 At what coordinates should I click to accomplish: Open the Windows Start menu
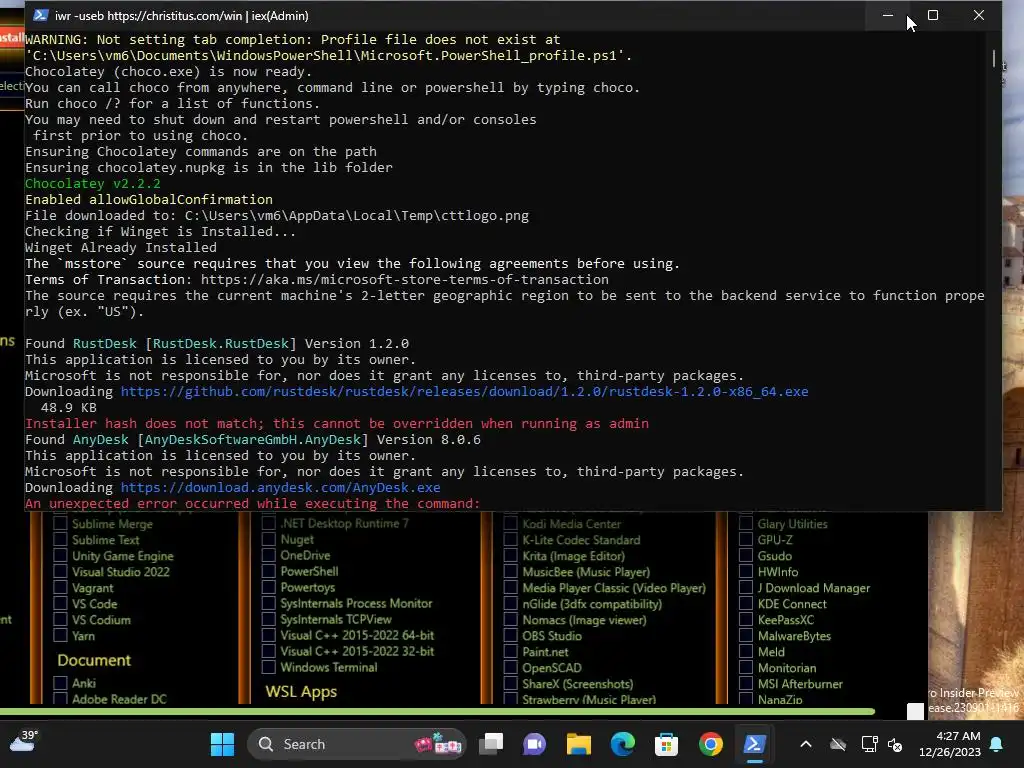[222, 744]
